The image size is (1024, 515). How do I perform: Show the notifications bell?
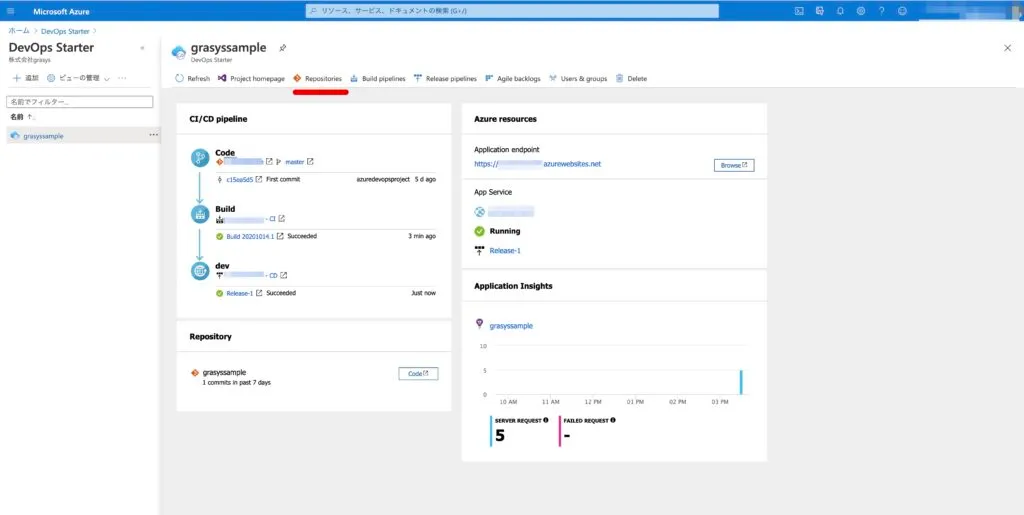[x=840, y=11]
